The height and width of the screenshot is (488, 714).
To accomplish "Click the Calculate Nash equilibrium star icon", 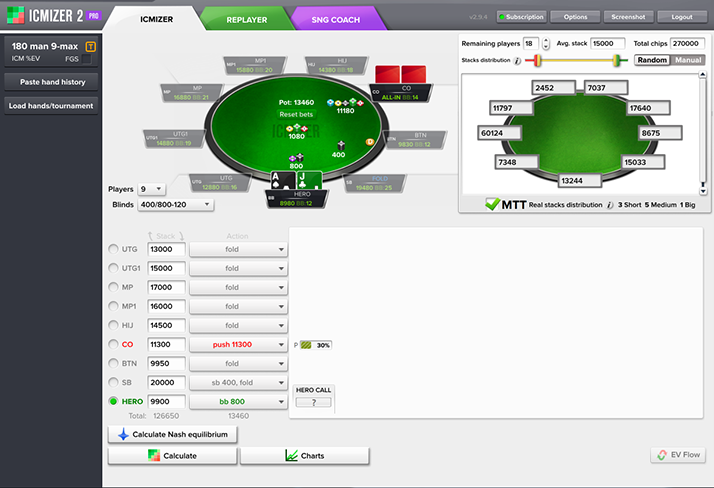I will coord(123,434).
